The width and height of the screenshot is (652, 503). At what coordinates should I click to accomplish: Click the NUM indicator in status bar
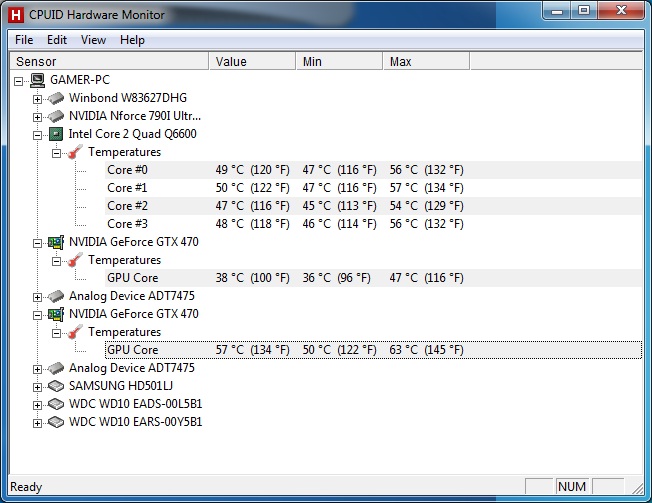pos(572,486)
